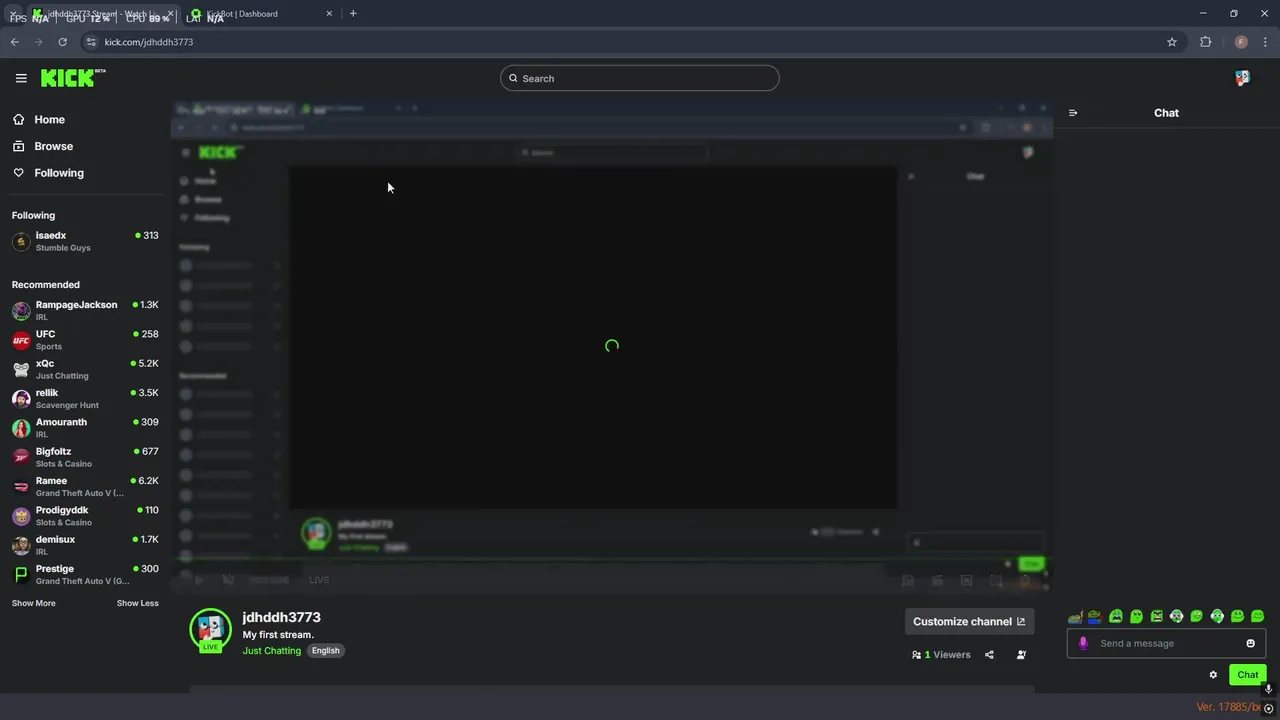
Task: Expand list with Show More
Action: click(x=34, y=603)
